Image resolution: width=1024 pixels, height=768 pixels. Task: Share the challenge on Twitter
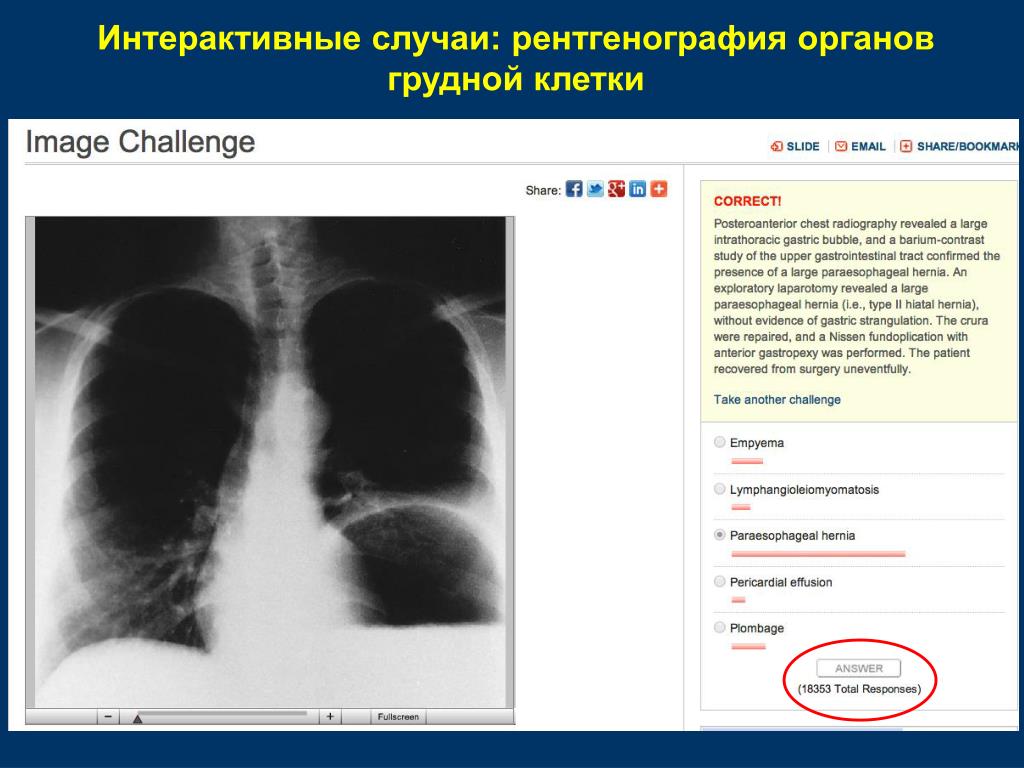pyautogui.click(x=595, y=189)
